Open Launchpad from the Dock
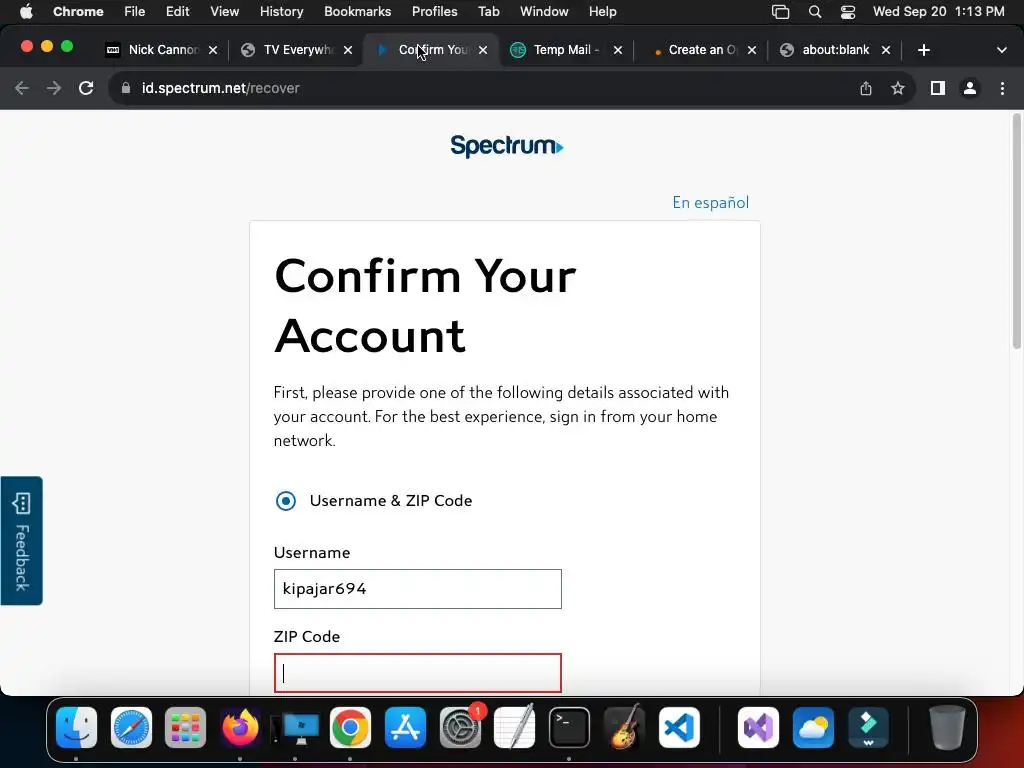 185,728
